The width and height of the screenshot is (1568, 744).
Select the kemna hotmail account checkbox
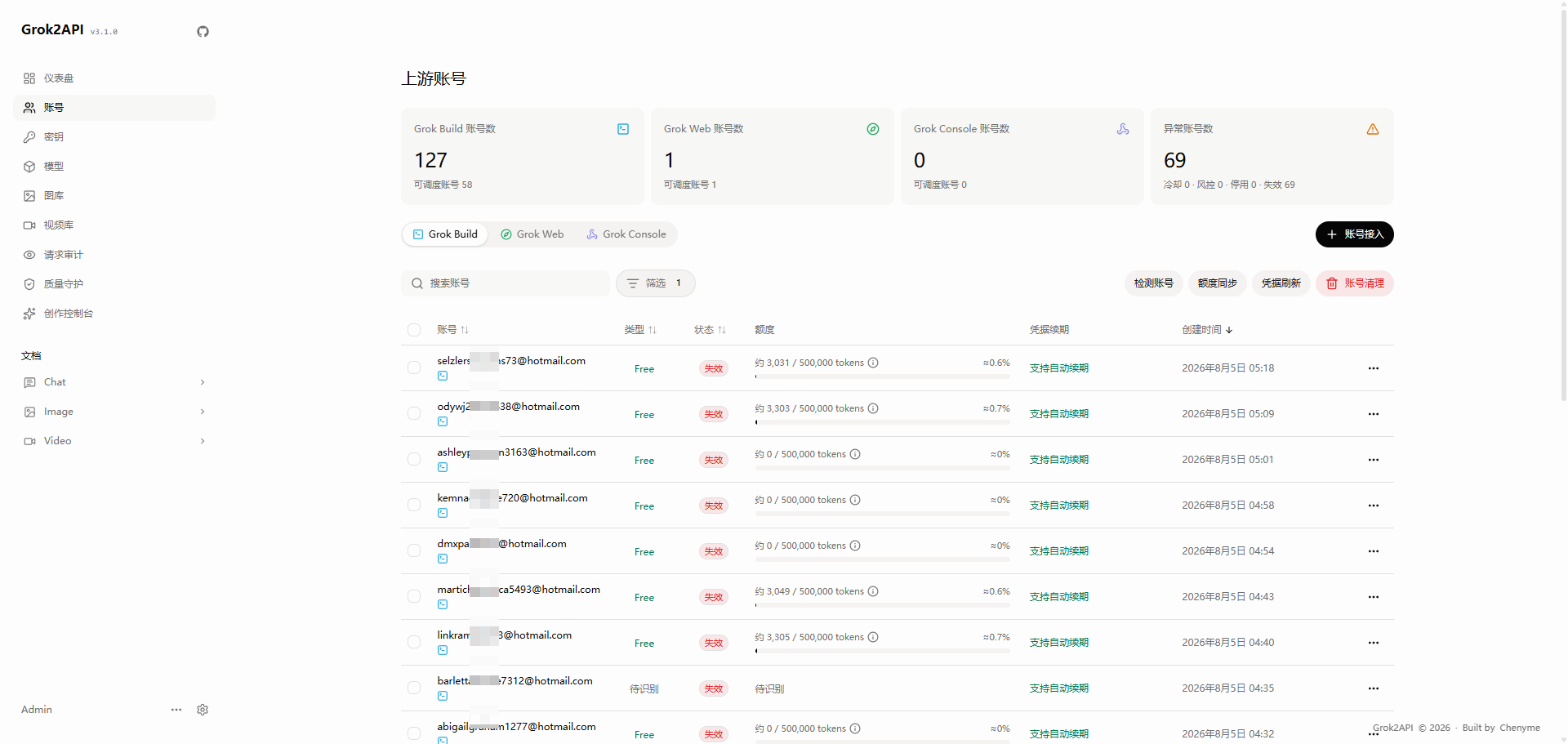tap(414, 506)
